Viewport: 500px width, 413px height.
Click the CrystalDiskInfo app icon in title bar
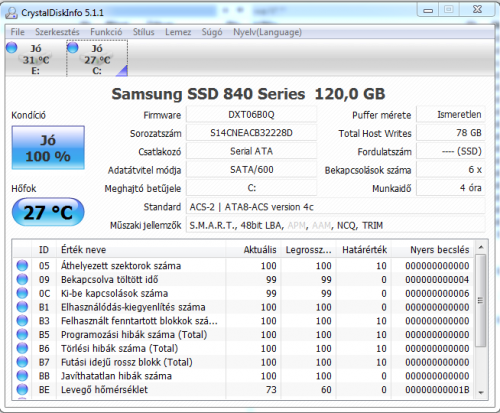pyautogui.click(x=11, y=13)
